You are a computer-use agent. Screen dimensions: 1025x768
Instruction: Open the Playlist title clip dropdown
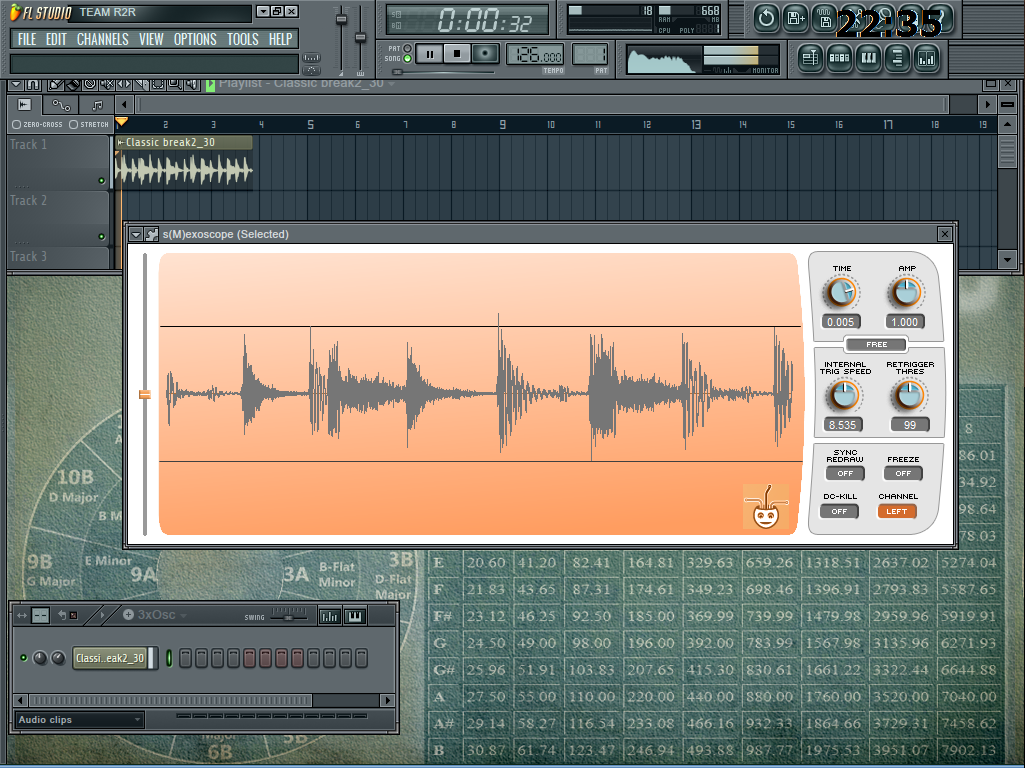click(x=392, y=84)
